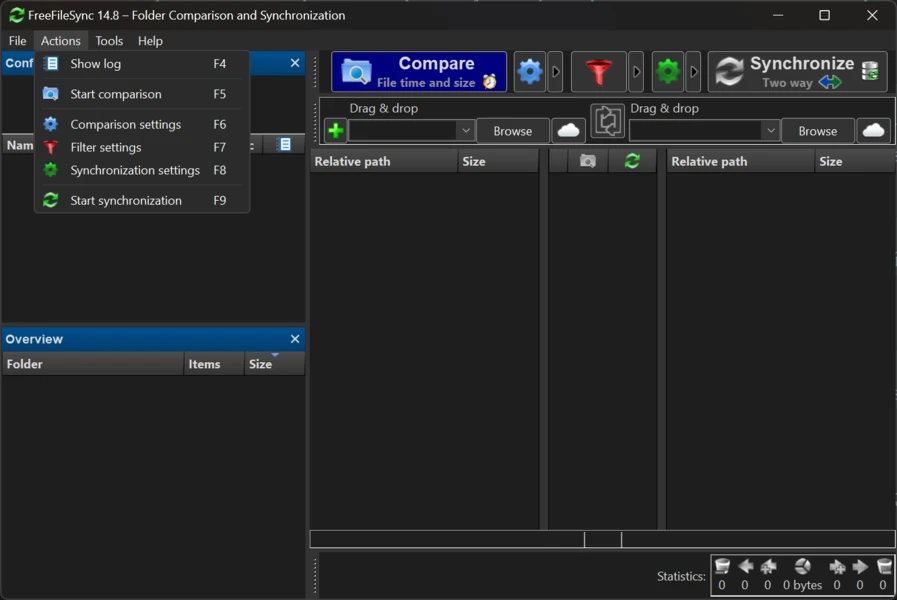Click the Statistics label
This screenshot has width=897, height=600.
[x=681, y=576]
